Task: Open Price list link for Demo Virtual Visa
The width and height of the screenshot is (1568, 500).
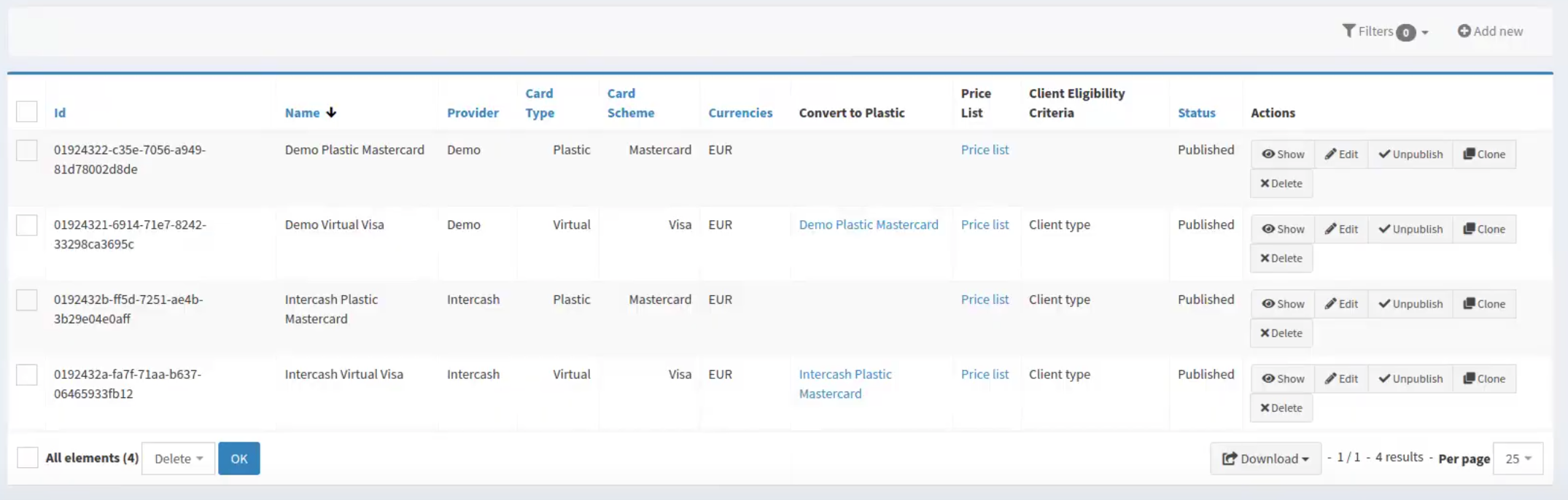Action: point(985,224)
